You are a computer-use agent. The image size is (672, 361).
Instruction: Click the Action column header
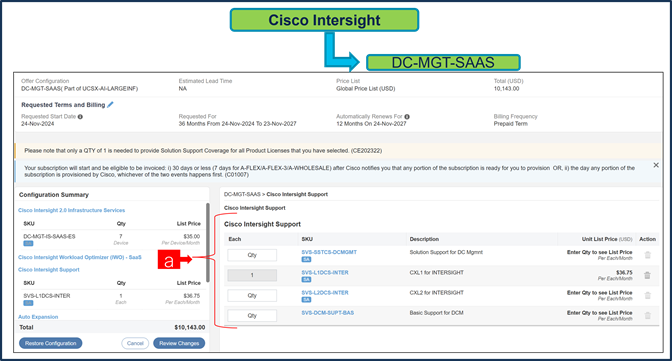(648, 239)
